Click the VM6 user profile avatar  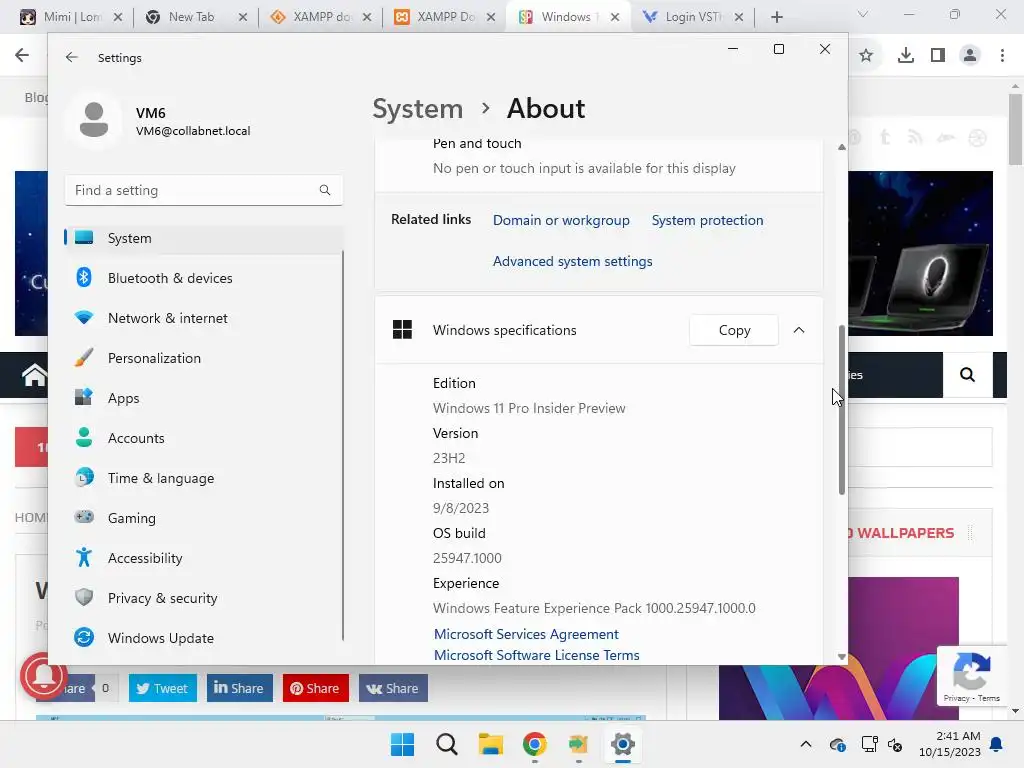point(93,120)
